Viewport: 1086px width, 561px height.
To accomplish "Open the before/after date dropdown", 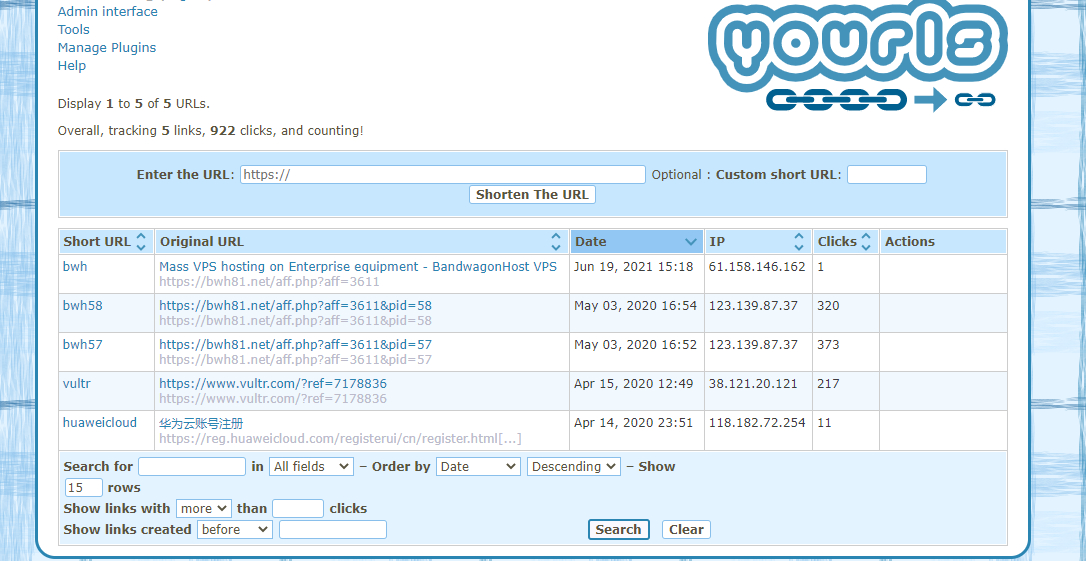I will (235, 530).
